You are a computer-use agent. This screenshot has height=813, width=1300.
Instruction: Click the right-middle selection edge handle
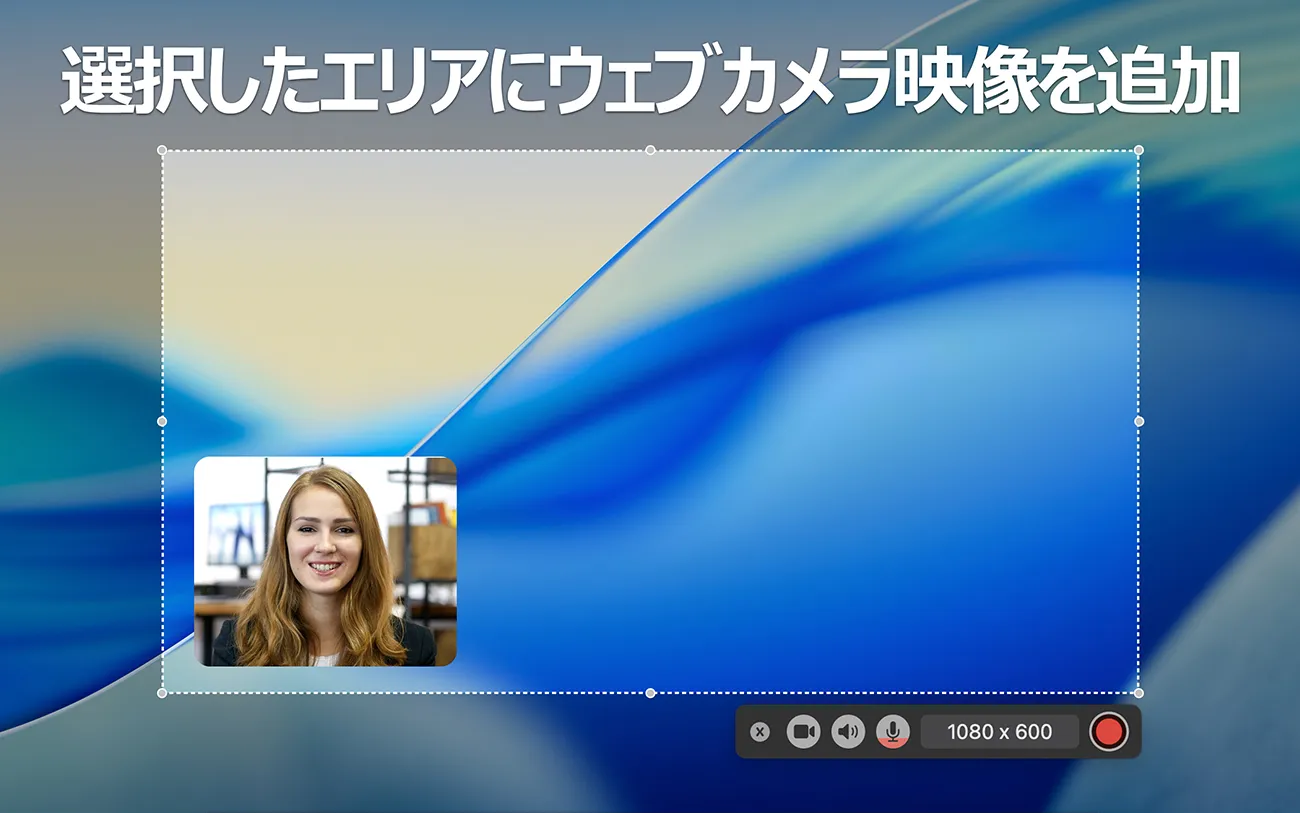(x=1138, y=421)
